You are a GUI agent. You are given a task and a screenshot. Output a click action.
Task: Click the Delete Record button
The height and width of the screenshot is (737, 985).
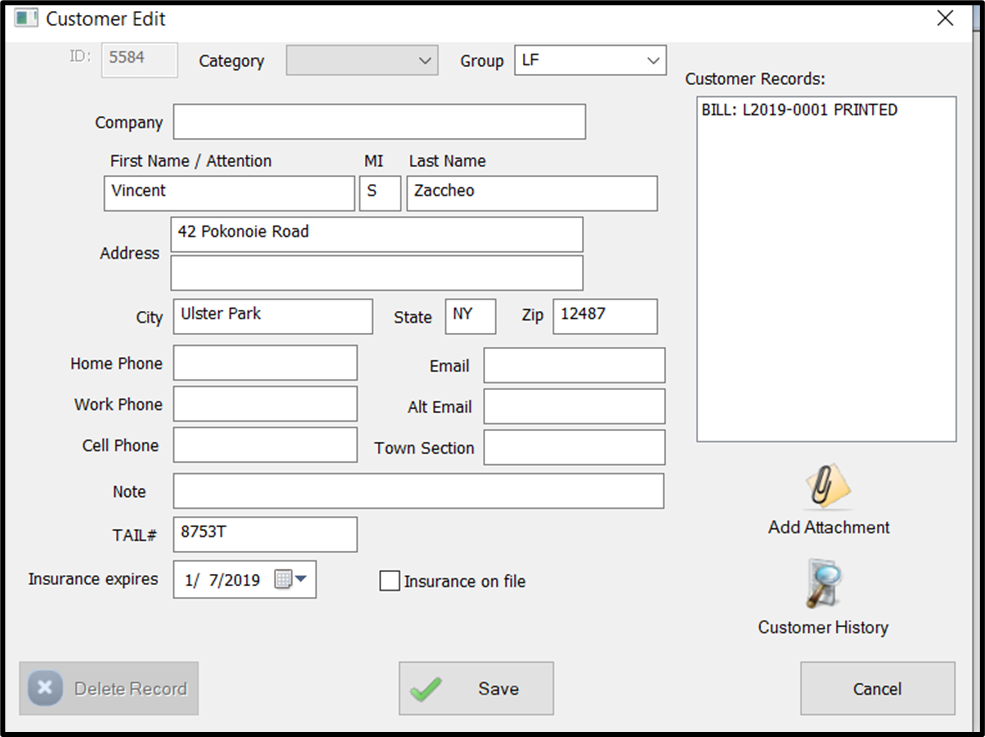coord(109,688)
